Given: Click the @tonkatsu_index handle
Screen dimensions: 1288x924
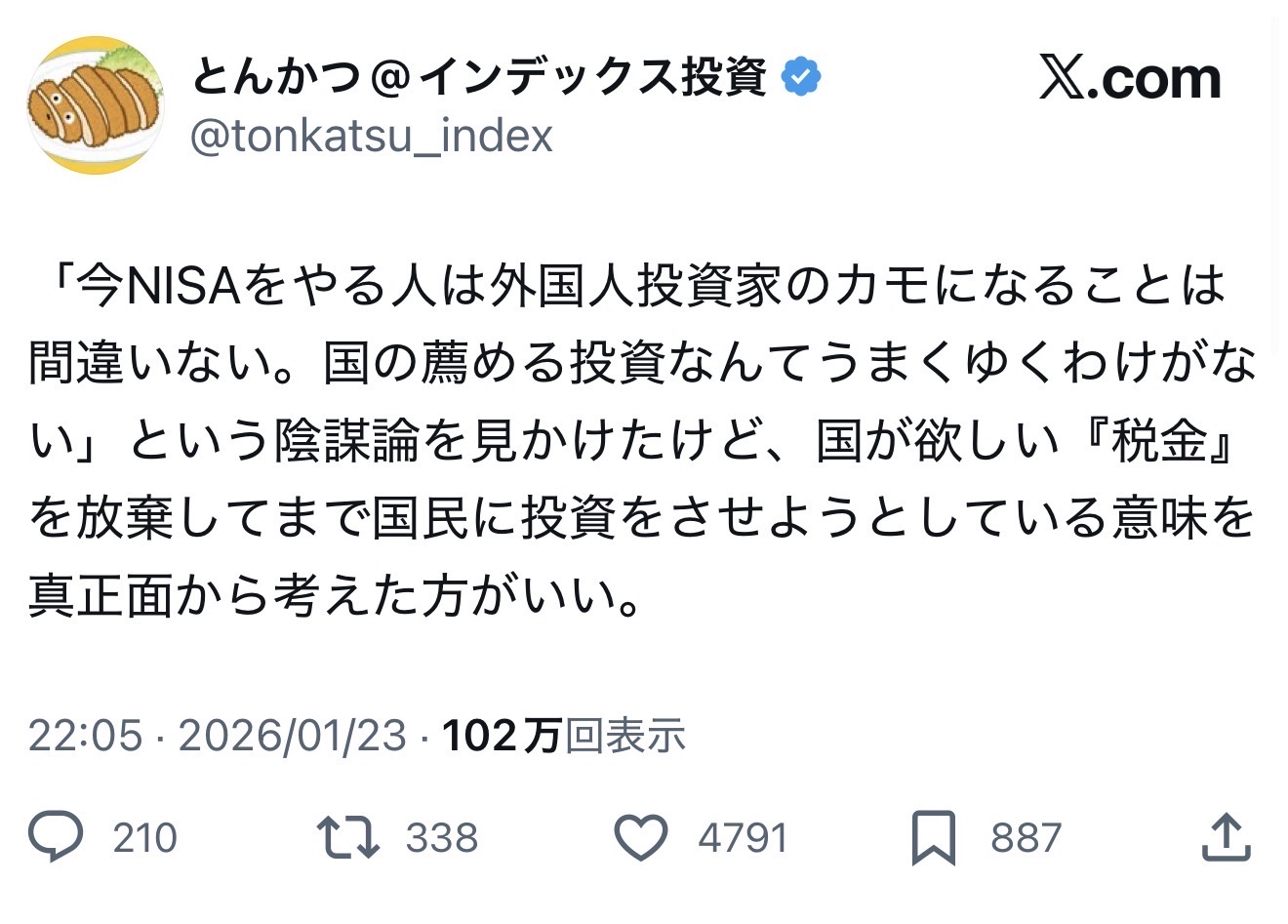Looking at the screenshot, I should pyautogui.click(x=371, y=136).
